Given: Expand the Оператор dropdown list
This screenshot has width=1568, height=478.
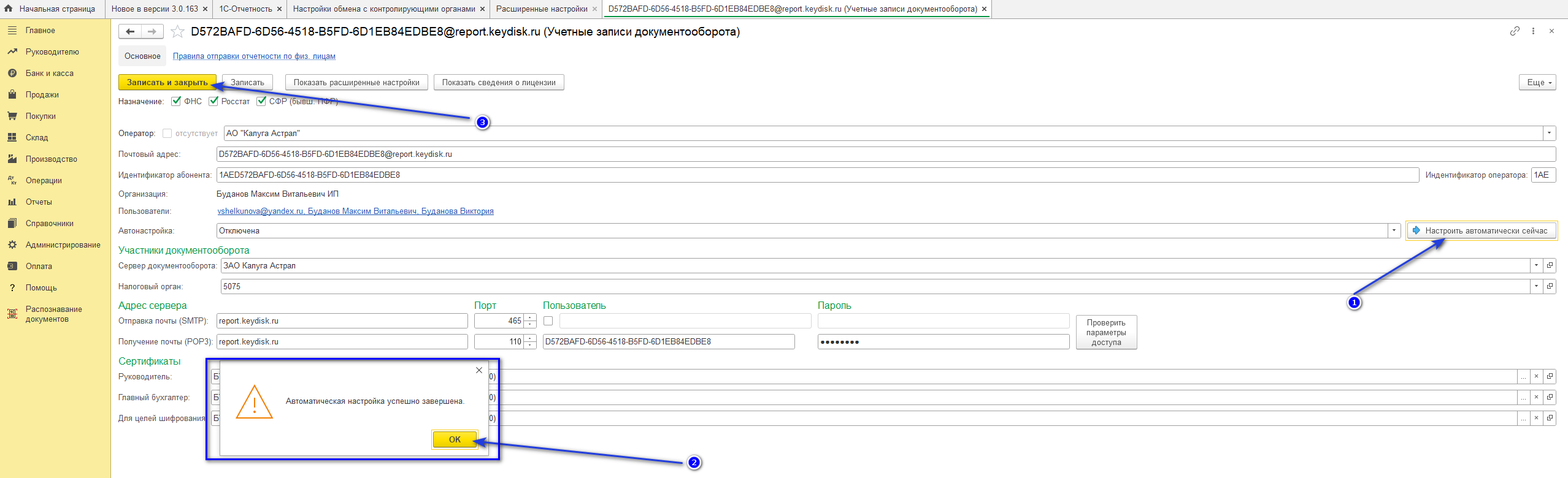Looking at the screenshot, I should [1549, 134].
